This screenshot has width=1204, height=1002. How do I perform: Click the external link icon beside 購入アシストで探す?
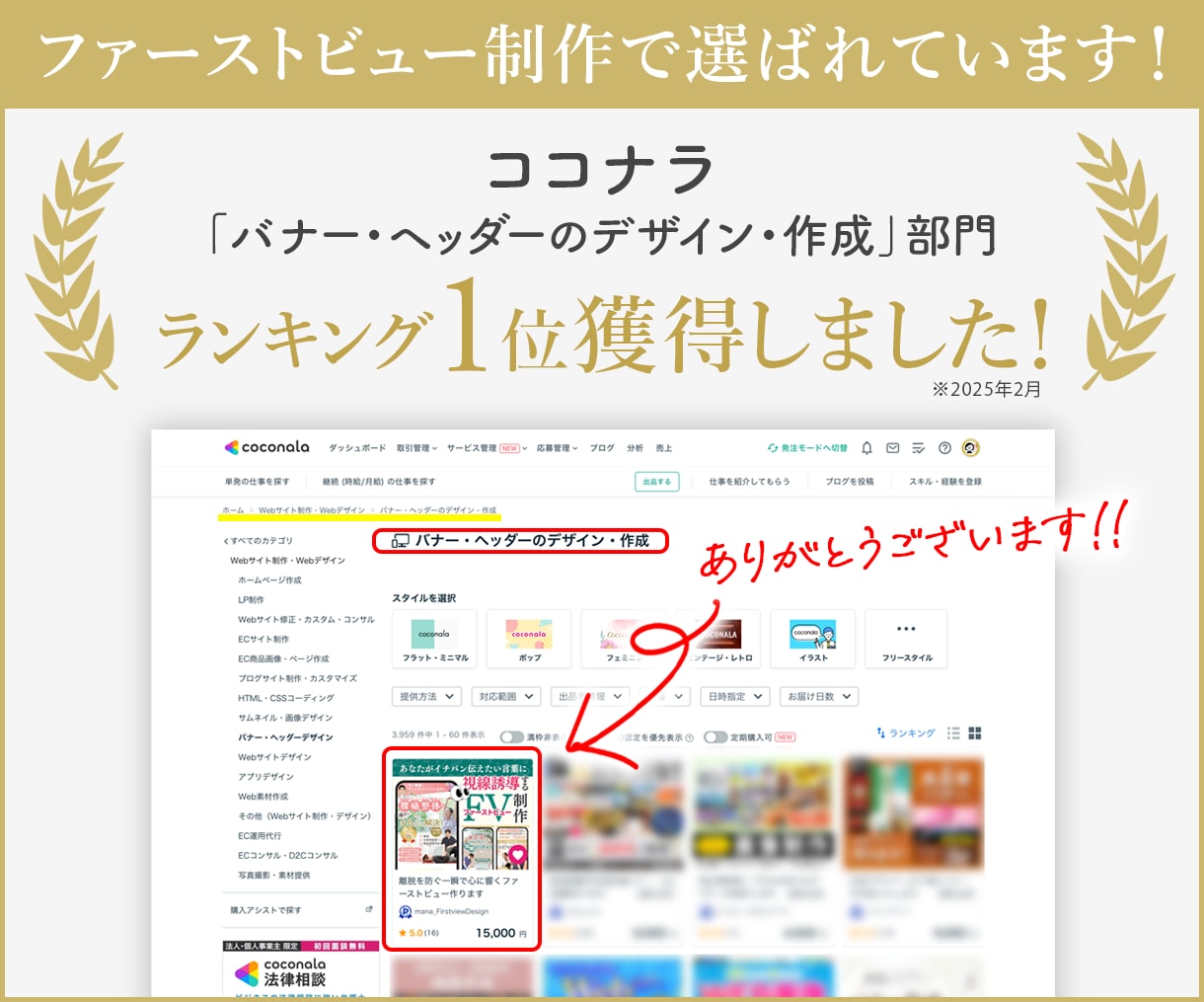[x=369, y=909]
